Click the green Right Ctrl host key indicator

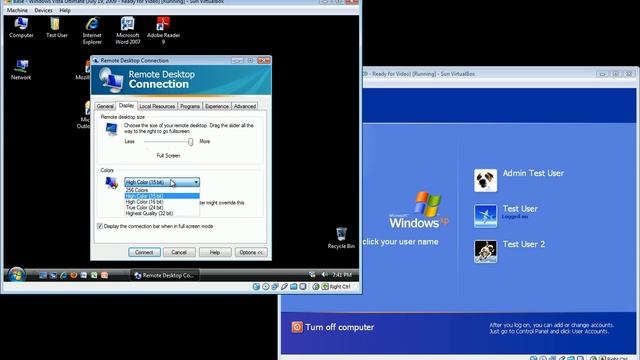coord(325,287)
